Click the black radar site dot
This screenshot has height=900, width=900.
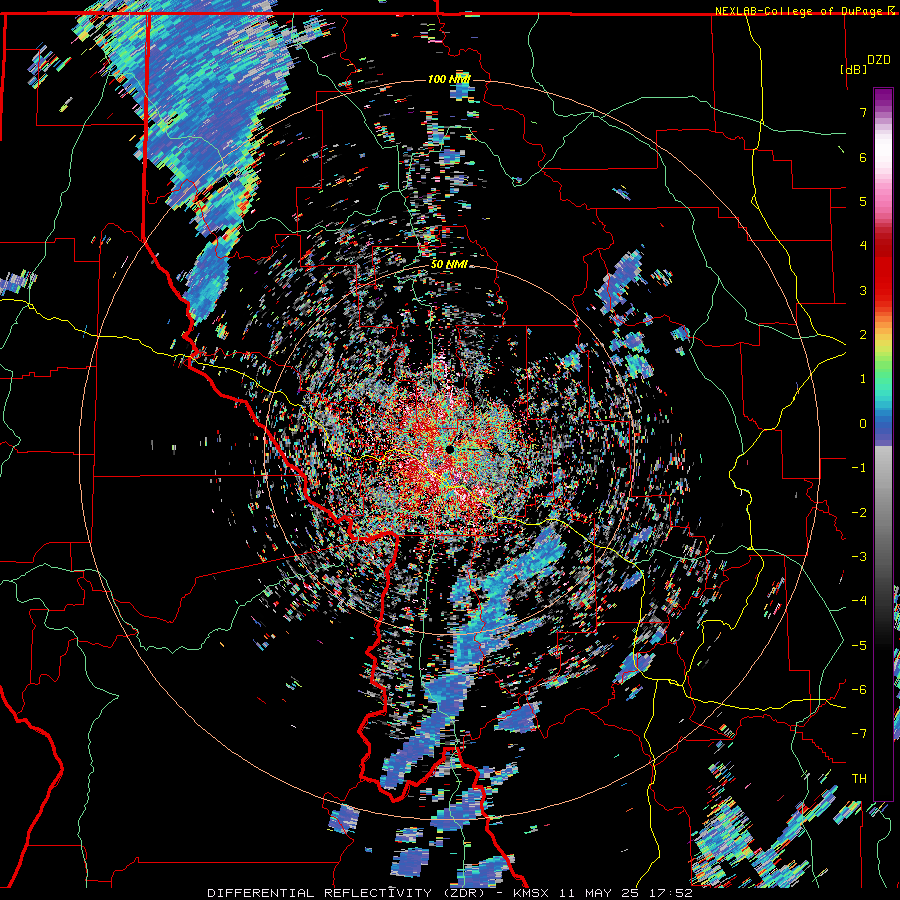pos(450,449)
